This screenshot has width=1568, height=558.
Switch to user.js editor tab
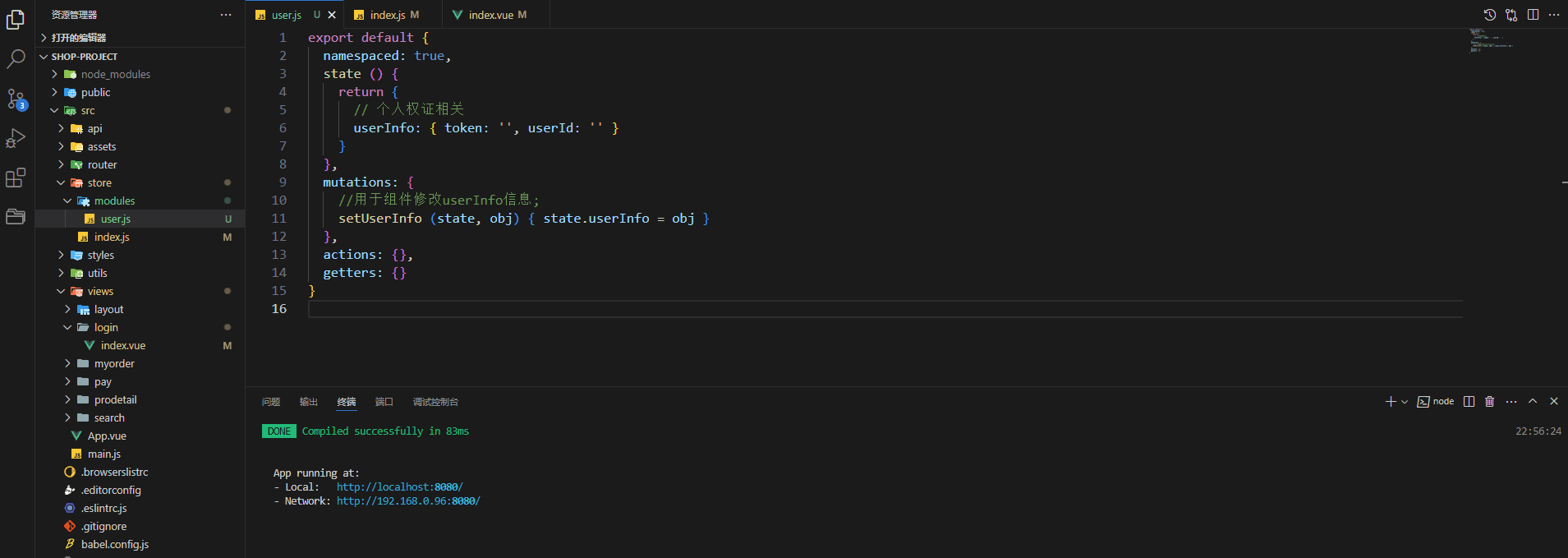[294, 15]
